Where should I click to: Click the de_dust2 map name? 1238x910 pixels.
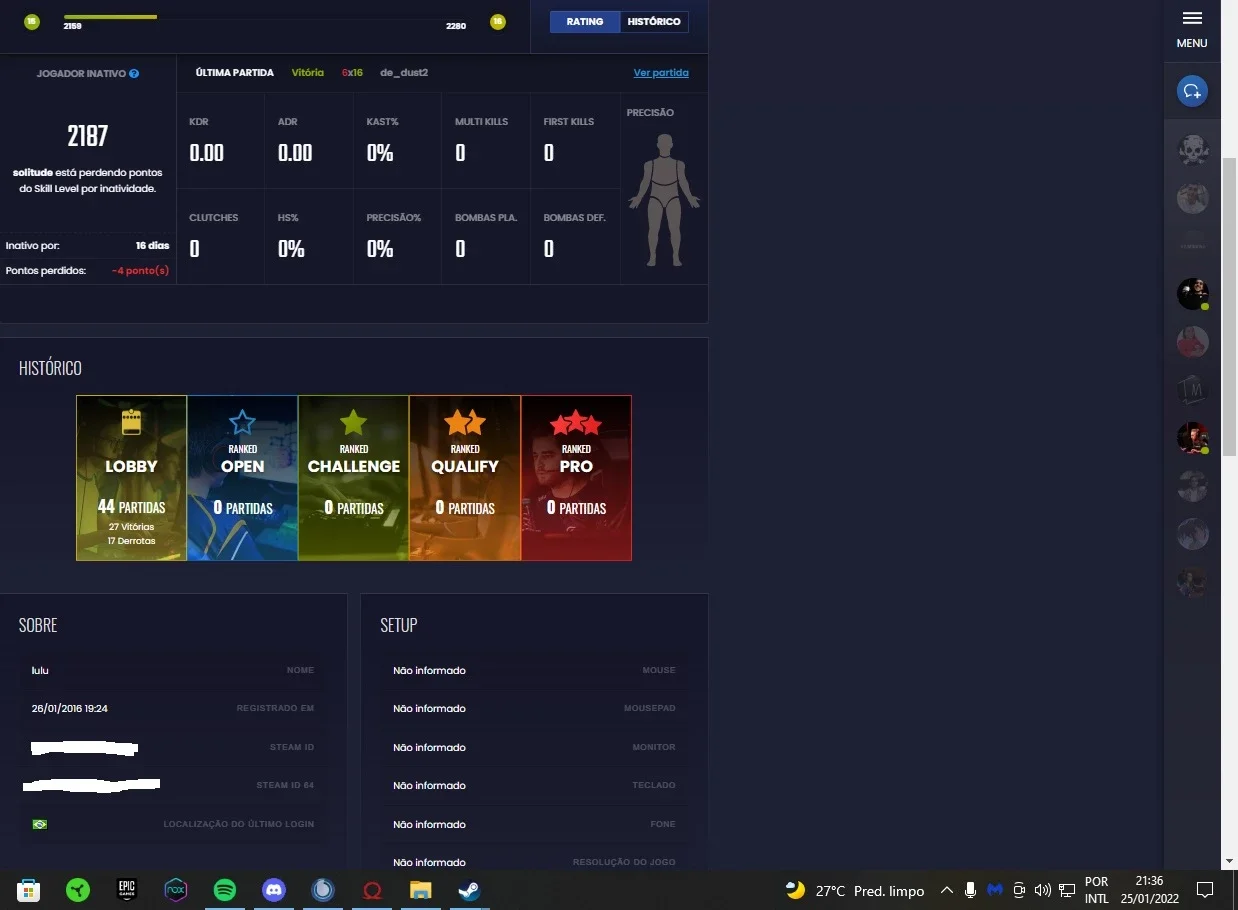404,73
